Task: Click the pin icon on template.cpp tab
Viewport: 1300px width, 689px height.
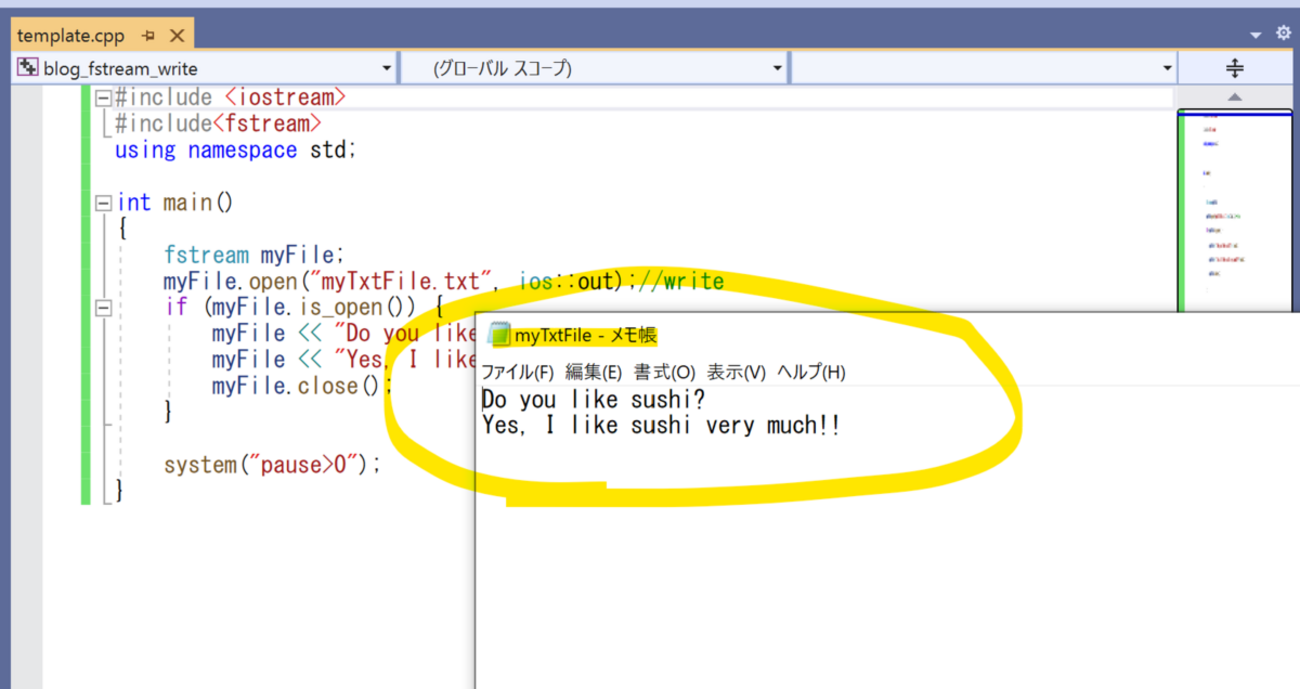Action: pos(148,36)
